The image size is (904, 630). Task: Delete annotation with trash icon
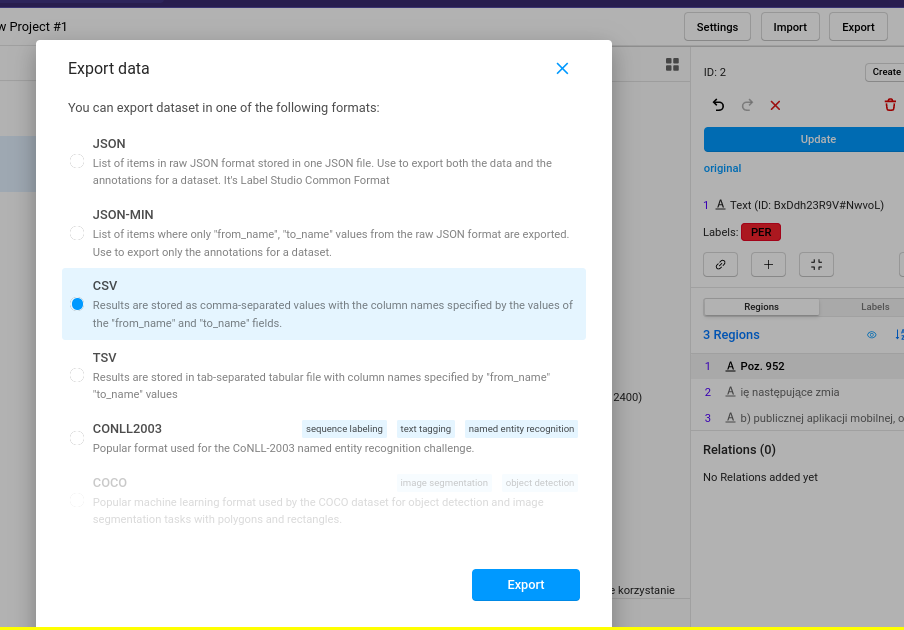pos(890,105)
